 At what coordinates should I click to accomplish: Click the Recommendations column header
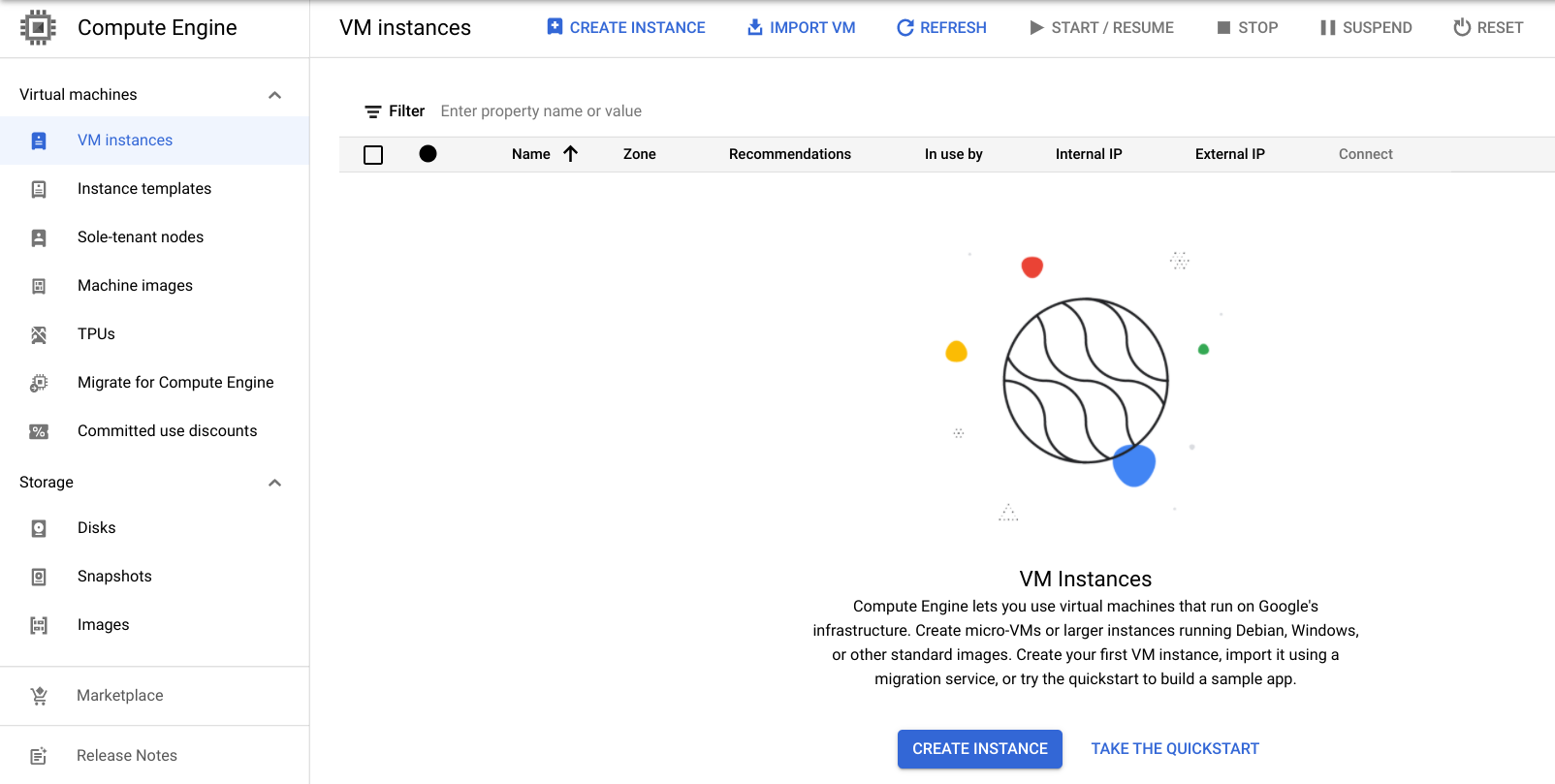tap(790, 154)
